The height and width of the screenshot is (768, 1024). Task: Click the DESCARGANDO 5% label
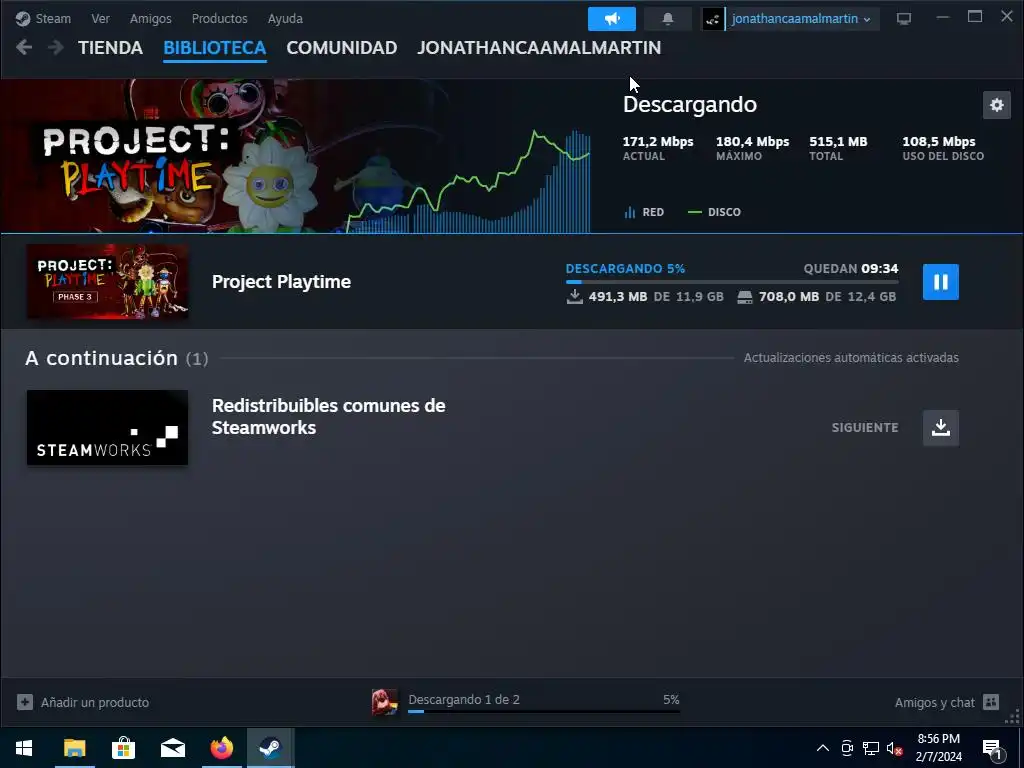coord(625,268)
